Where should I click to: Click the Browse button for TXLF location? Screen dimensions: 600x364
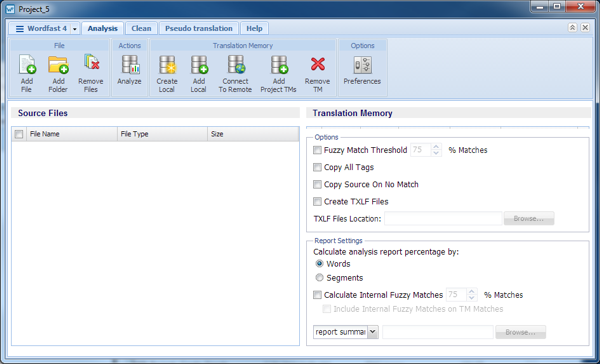[x=529, y=219]
